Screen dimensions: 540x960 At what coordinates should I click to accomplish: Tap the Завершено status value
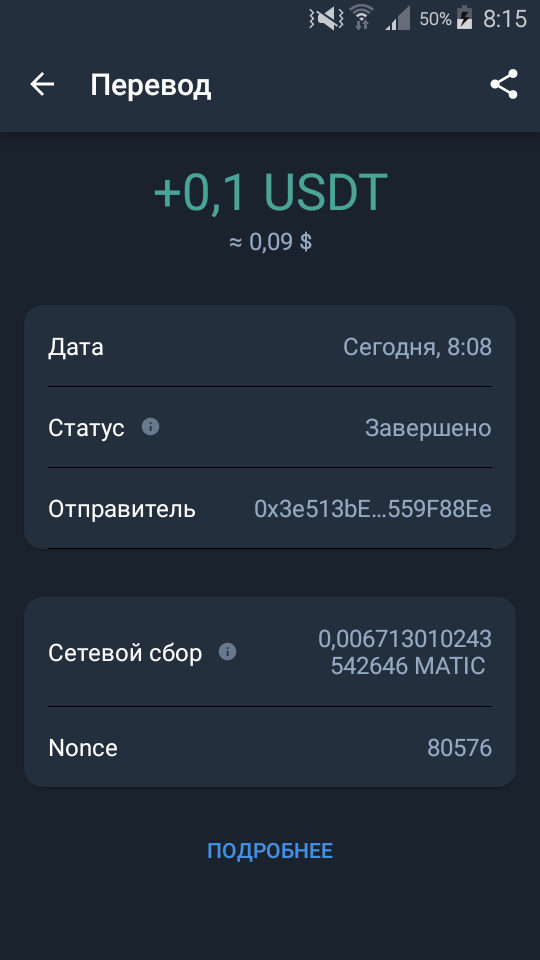pyautogui.click(x=428, y=427)
